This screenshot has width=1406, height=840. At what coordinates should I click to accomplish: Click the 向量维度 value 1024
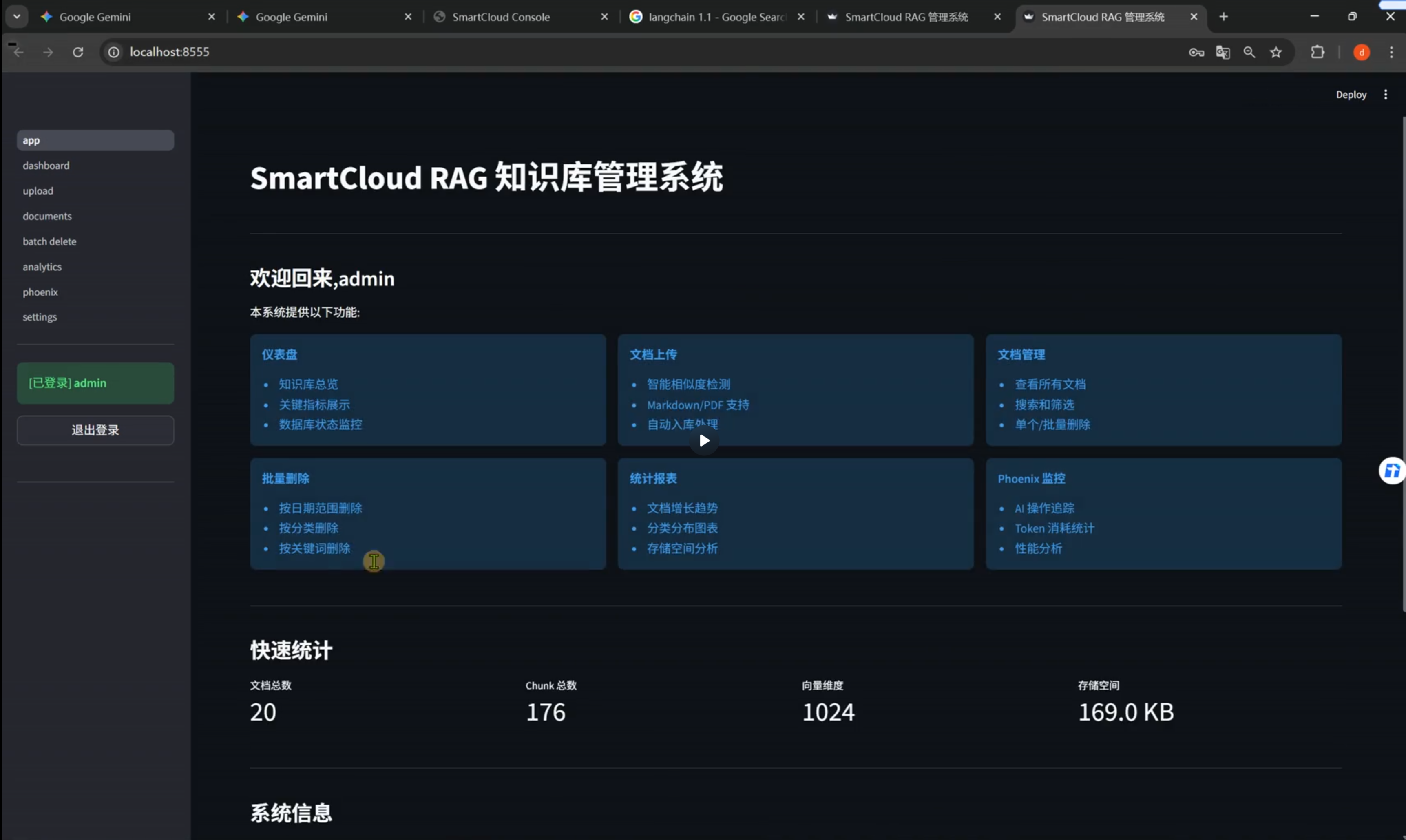[828, 712]
